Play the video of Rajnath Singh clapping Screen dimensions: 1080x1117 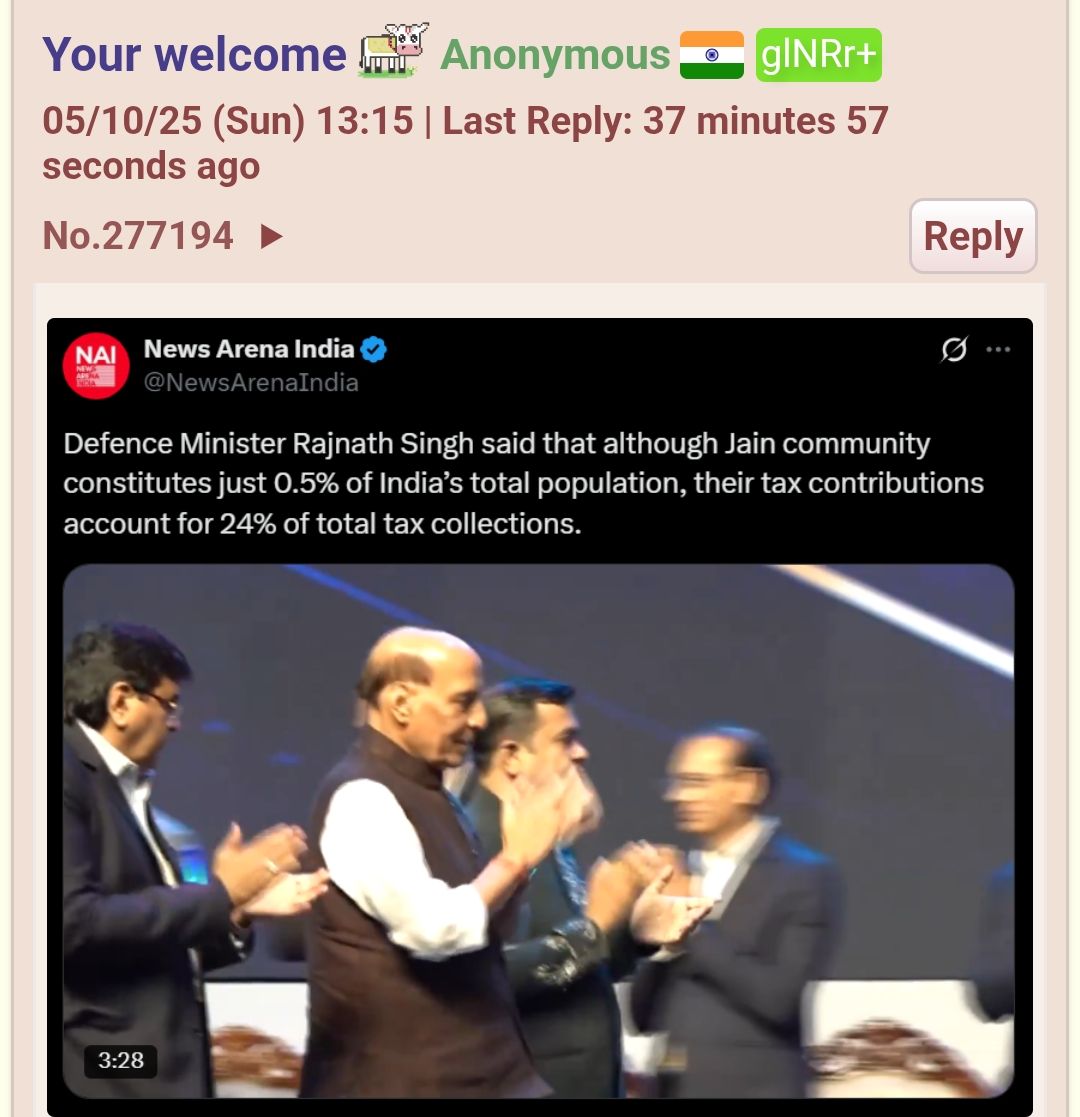click(539, 831)
